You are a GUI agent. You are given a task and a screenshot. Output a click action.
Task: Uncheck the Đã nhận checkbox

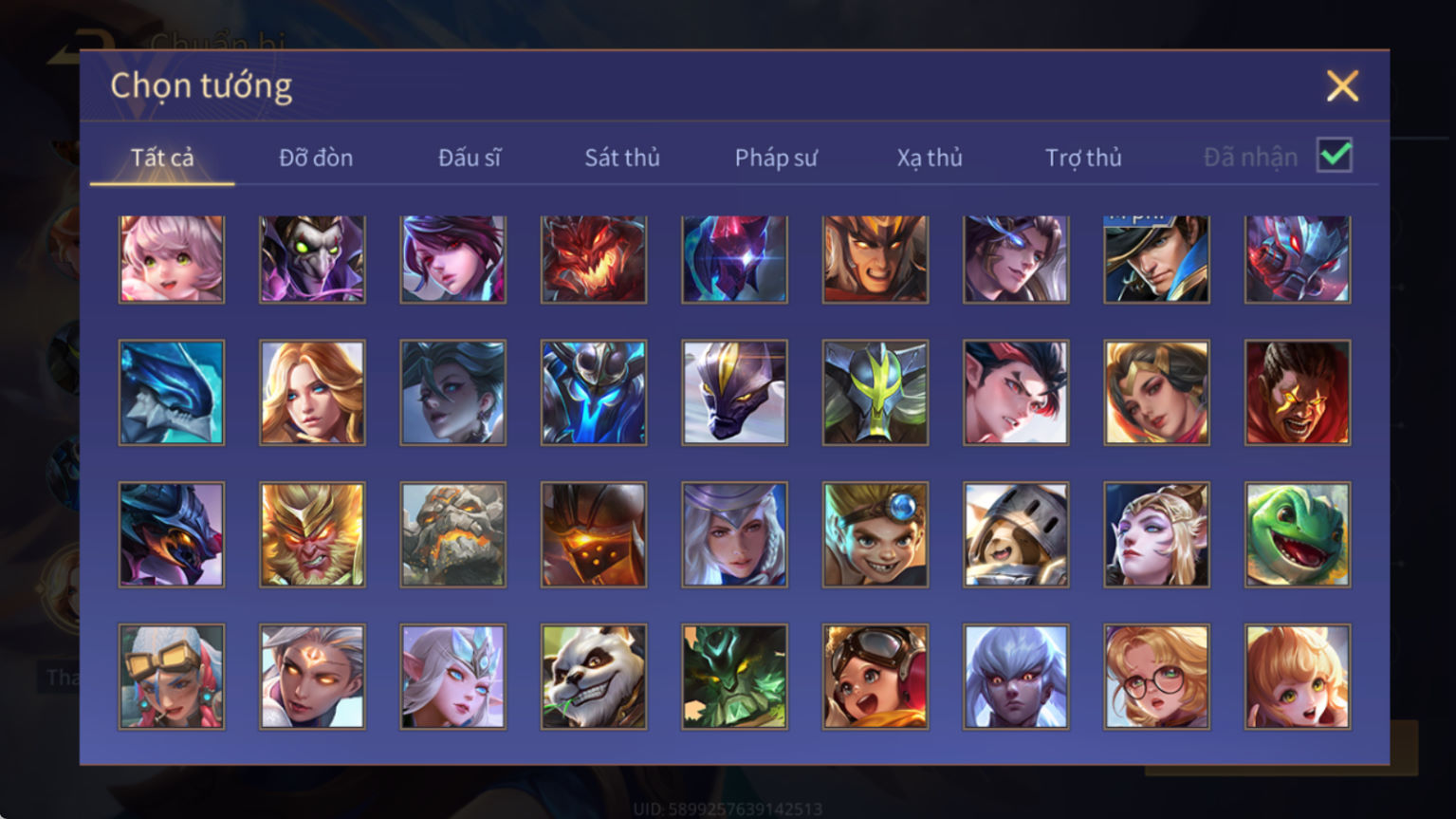1335,155
